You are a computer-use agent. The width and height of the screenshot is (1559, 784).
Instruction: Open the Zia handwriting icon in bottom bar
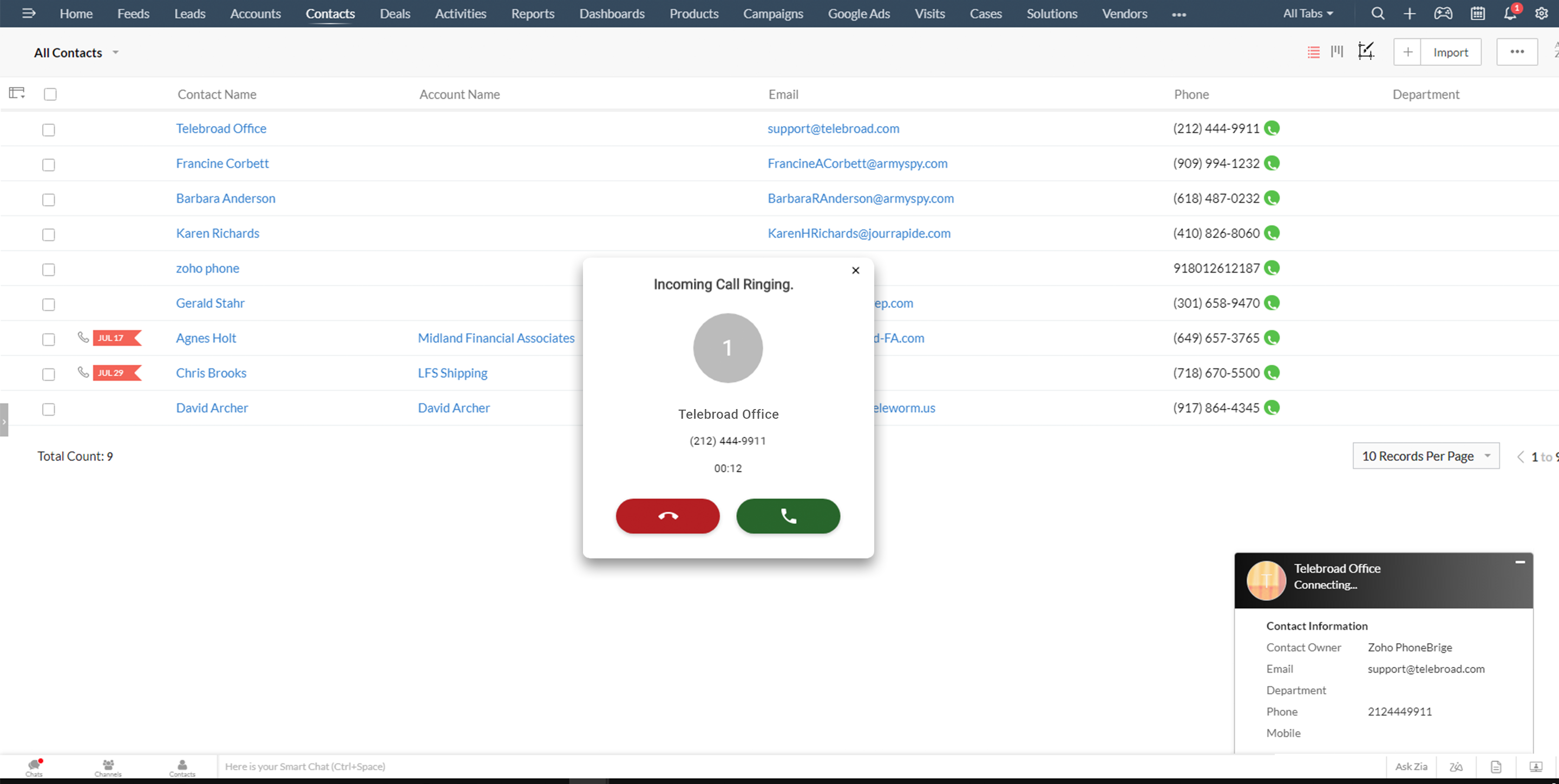(x=1456, y=767)
